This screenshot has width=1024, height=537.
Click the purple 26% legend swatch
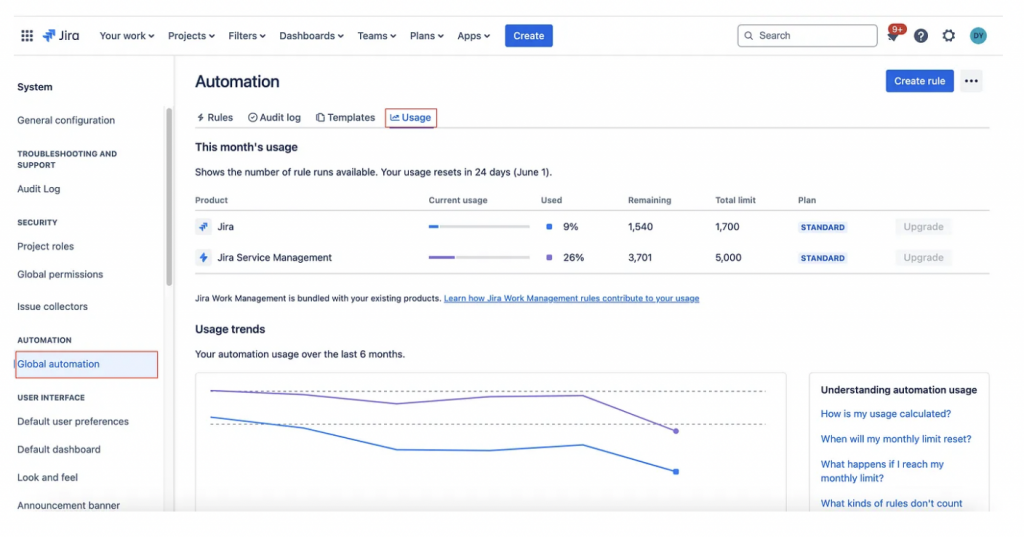click(x=549, y=257)
